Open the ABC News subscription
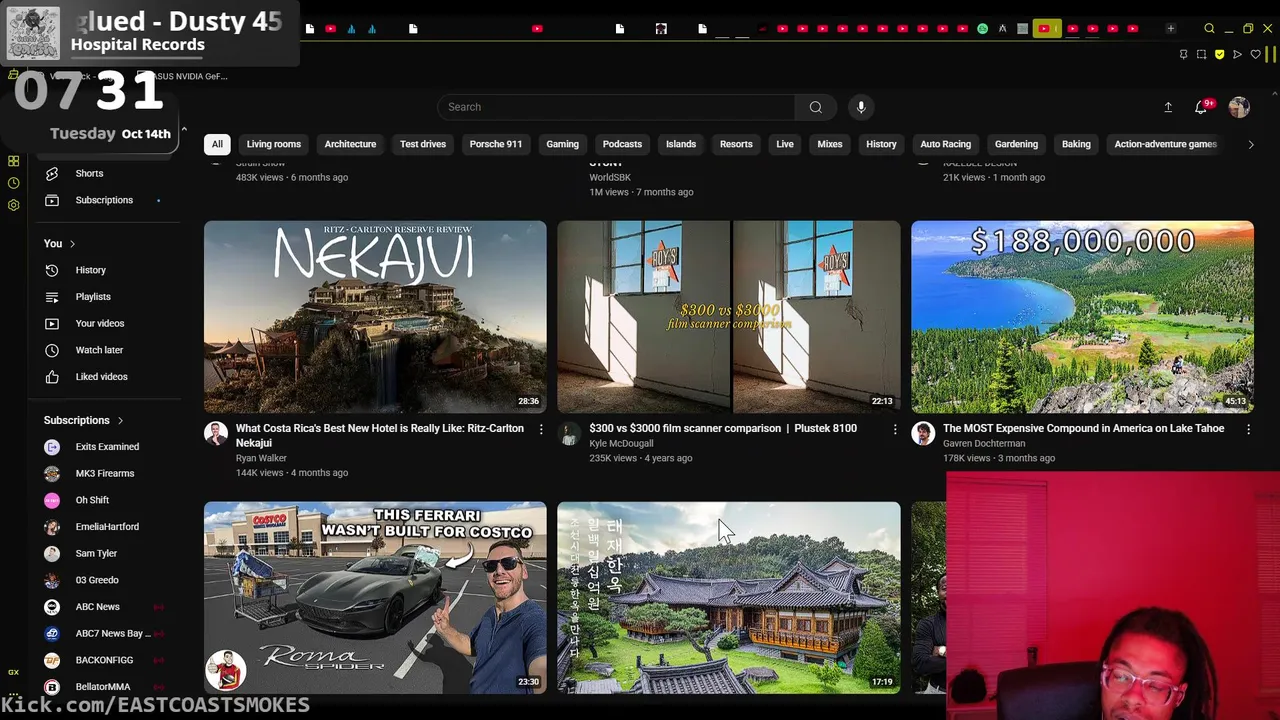The image size is (1280, 720). [105, 607]
